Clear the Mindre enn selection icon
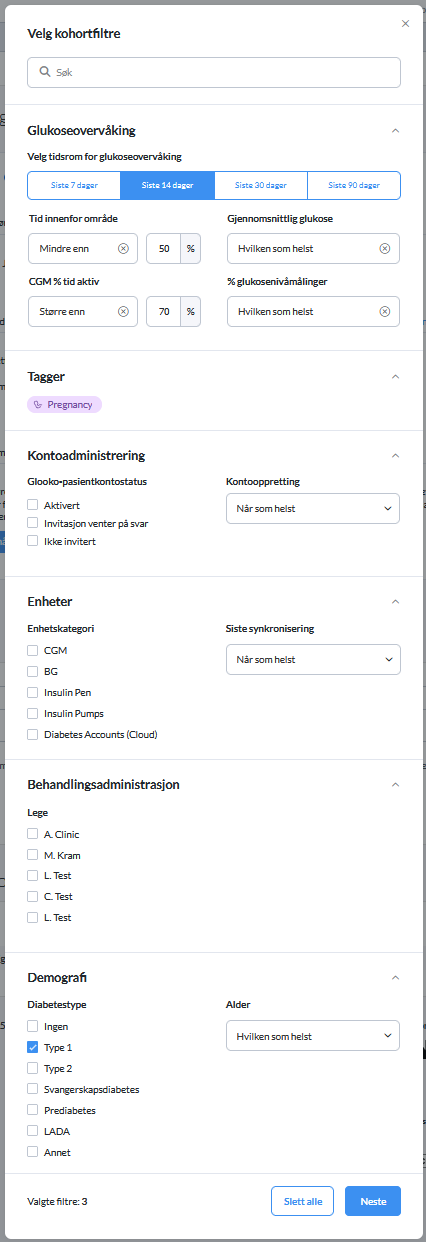Screen dimensions: 426x1242 123,248
